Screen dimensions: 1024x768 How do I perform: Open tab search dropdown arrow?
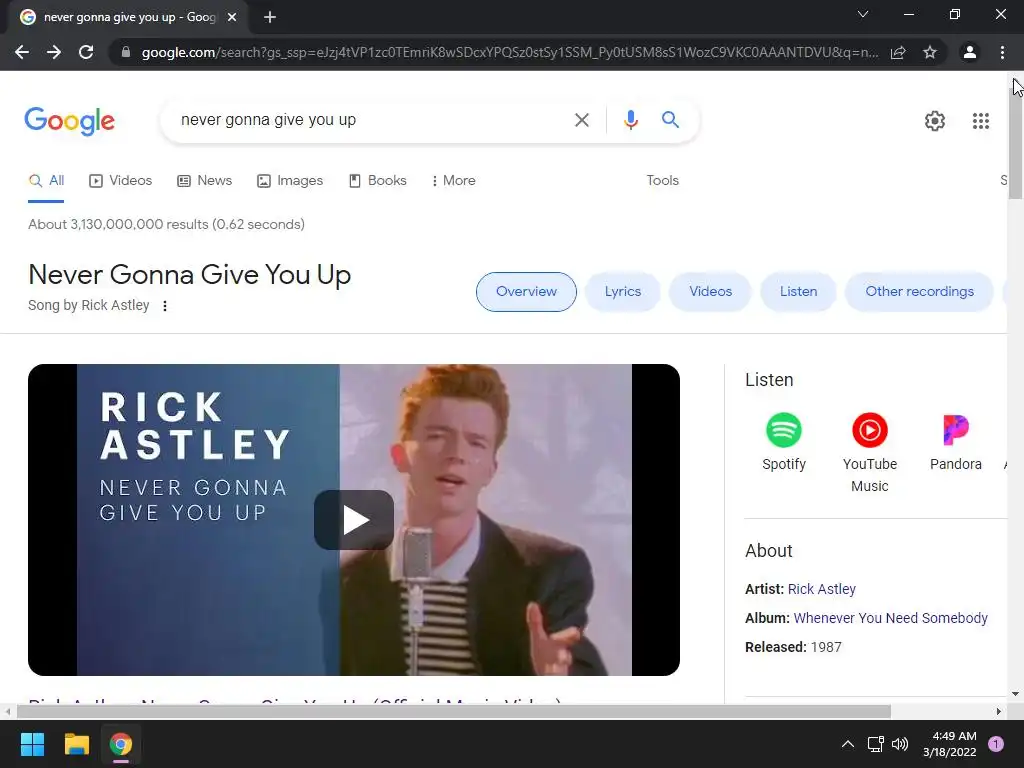coord(863,14)
